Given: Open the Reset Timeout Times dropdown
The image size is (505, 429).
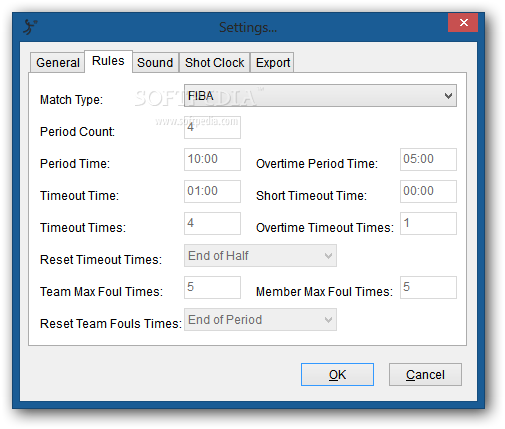Looking at the screenshot, I should point(260,256).
